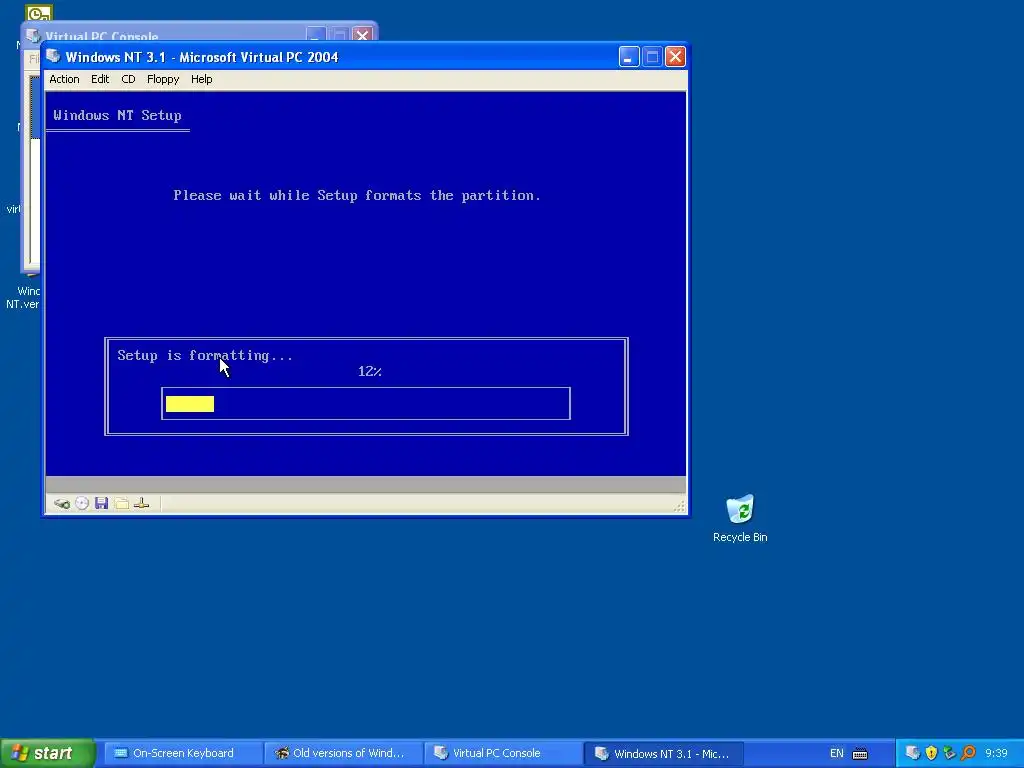The image size is (1024, 768).
Task: Open the Edit menu
Action: [100, 79]
